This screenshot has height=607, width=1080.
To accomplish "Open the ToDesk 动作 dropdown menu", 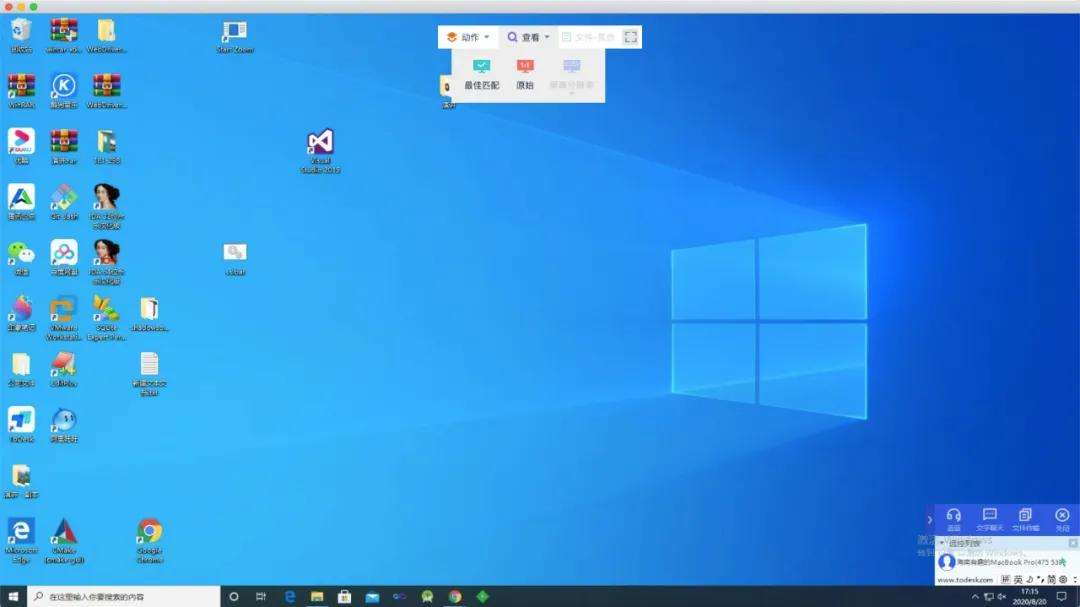I will point(468,37).
